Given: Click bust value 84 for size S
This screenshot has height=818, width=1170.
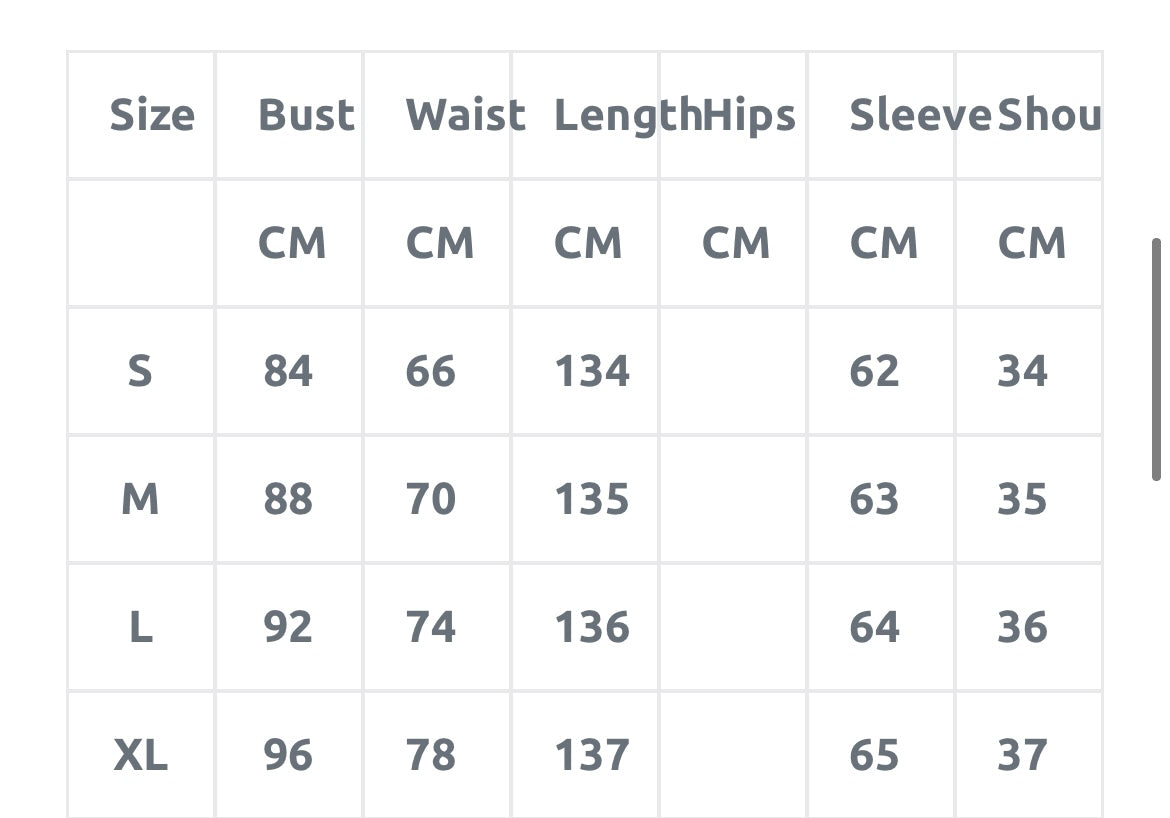Looking at the screenshot, I should pos(288,372).
